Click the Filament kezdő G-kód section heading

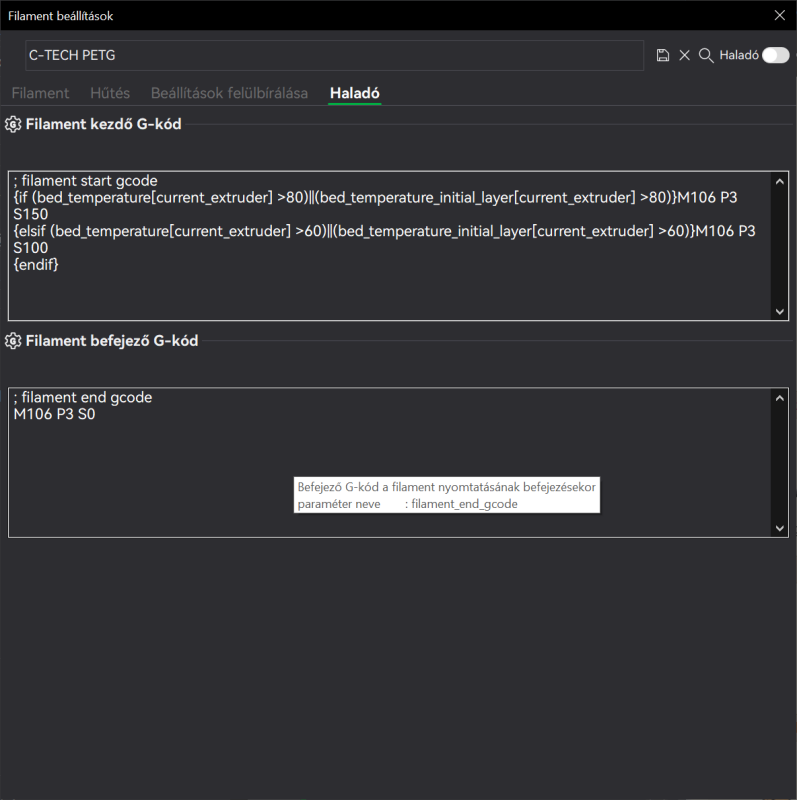104,124
